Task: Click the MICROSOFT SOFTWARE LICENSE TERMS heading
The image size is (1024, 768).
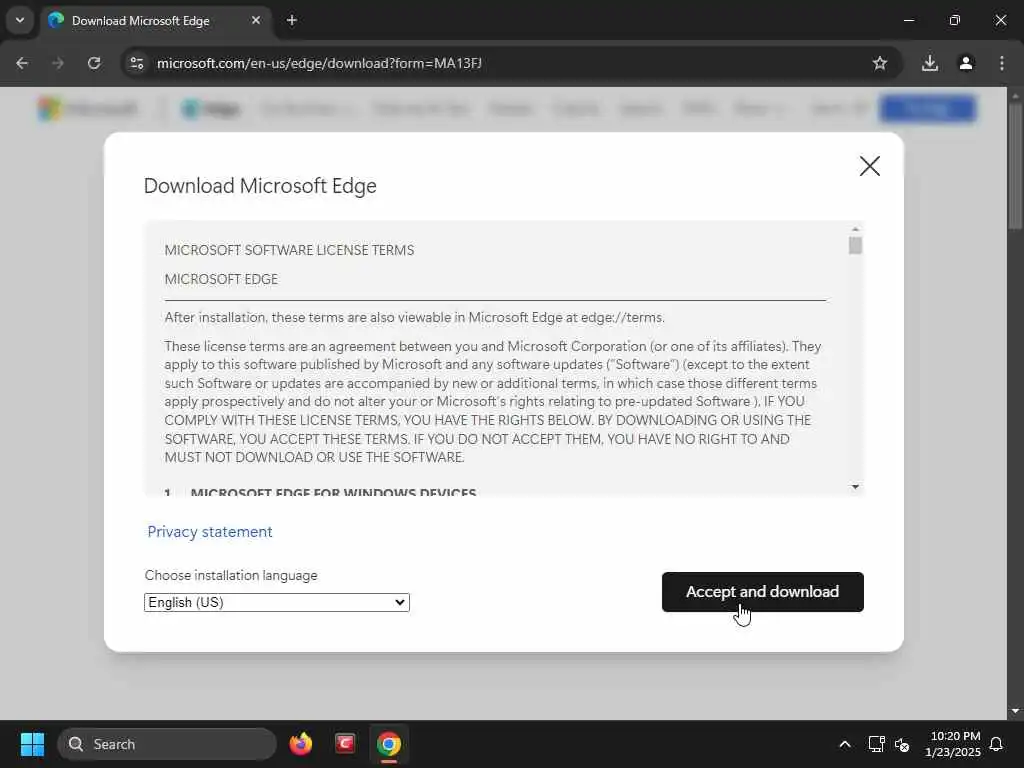Action: (x=289, y=250)
